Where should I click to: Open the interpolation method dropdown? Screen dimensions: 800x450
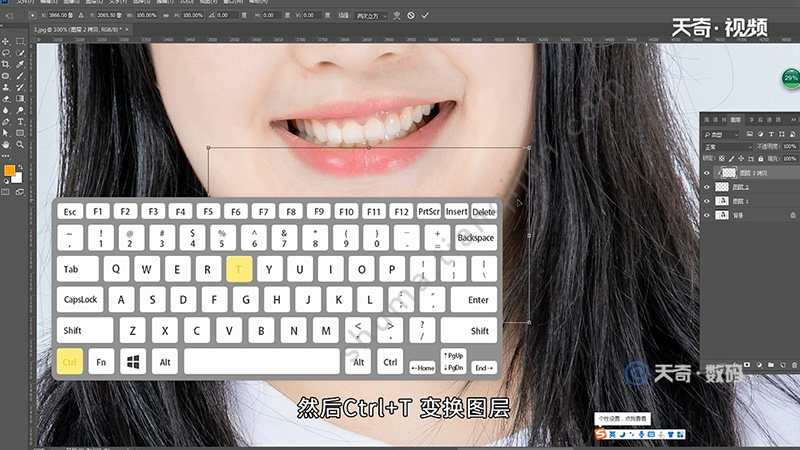371,16
